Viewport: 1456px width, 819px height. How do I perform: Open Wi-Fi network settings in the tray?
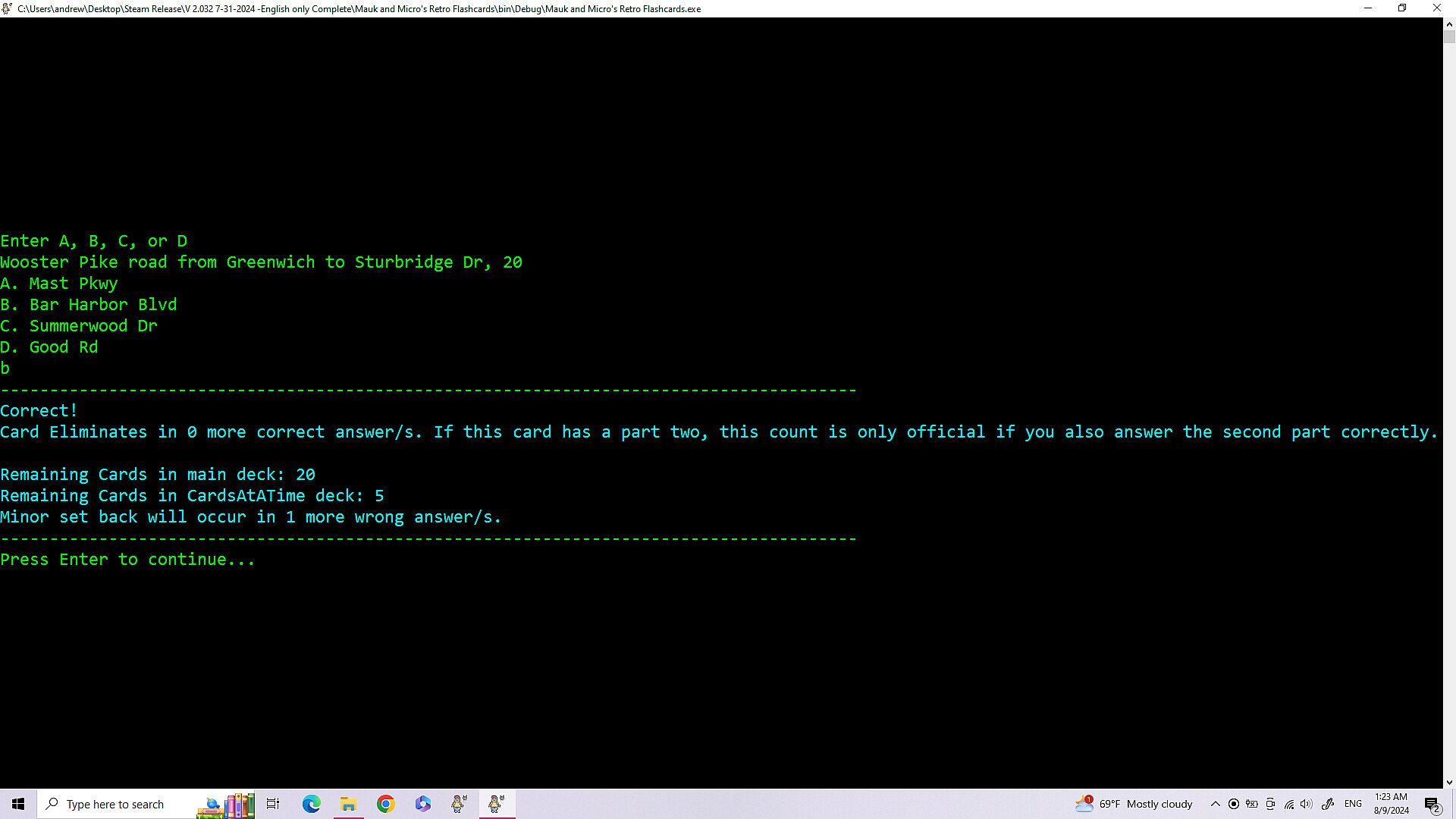coord(1288,804)
